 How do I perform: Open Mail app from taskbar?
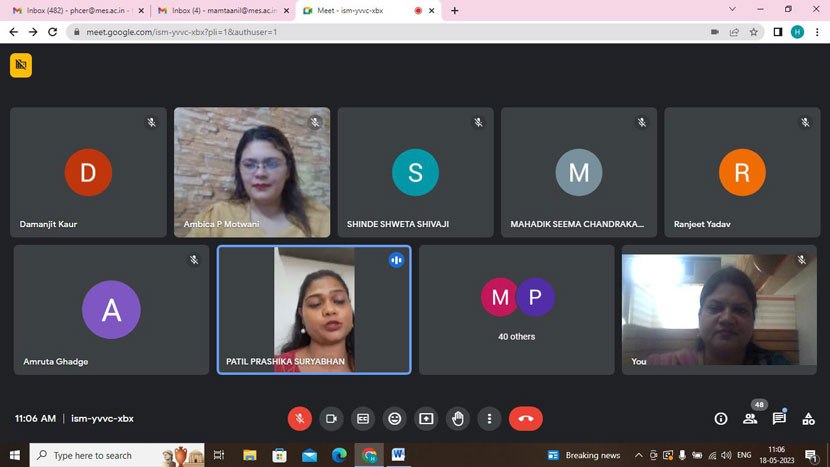point(309,455)
